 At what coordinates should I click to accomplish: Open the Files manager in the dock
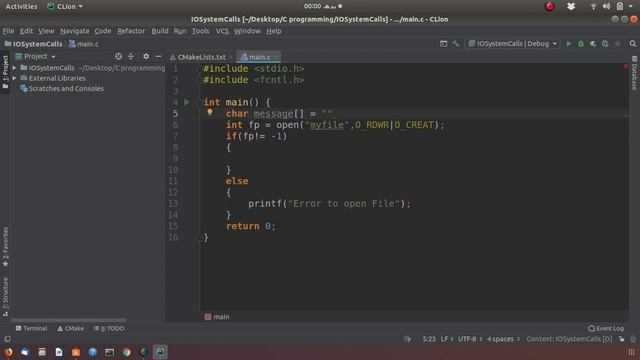(x=42, y=352)
